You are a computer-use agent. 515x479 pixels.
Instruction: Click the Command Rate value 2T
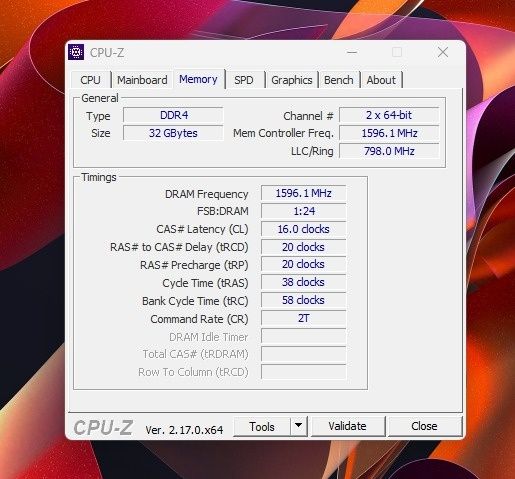(x=304, y=318)
